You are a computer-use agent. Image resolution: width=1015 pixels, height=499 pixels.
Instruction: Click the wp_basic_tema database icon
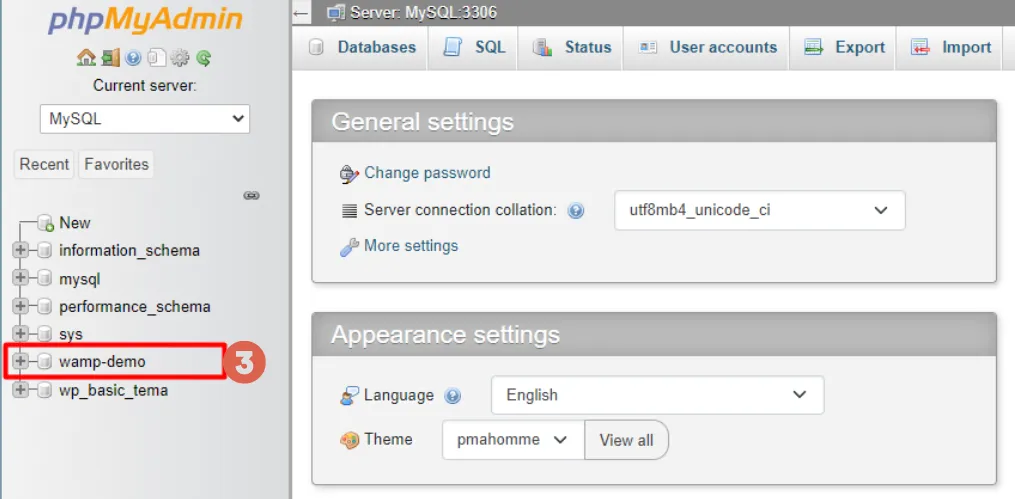(x=44, y=390)
